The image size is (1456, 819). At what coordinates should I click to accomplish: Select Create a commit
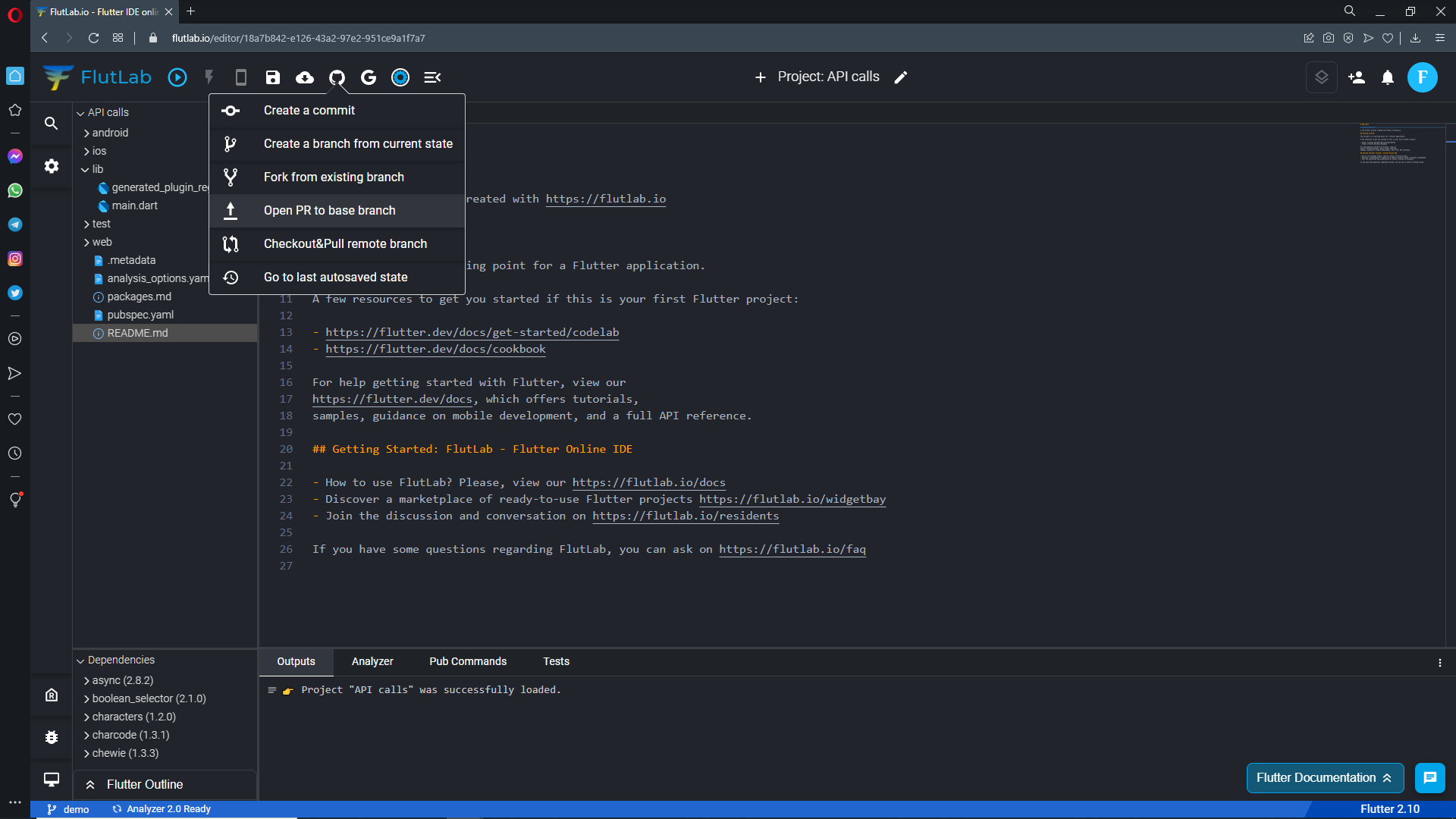(337, 111)
